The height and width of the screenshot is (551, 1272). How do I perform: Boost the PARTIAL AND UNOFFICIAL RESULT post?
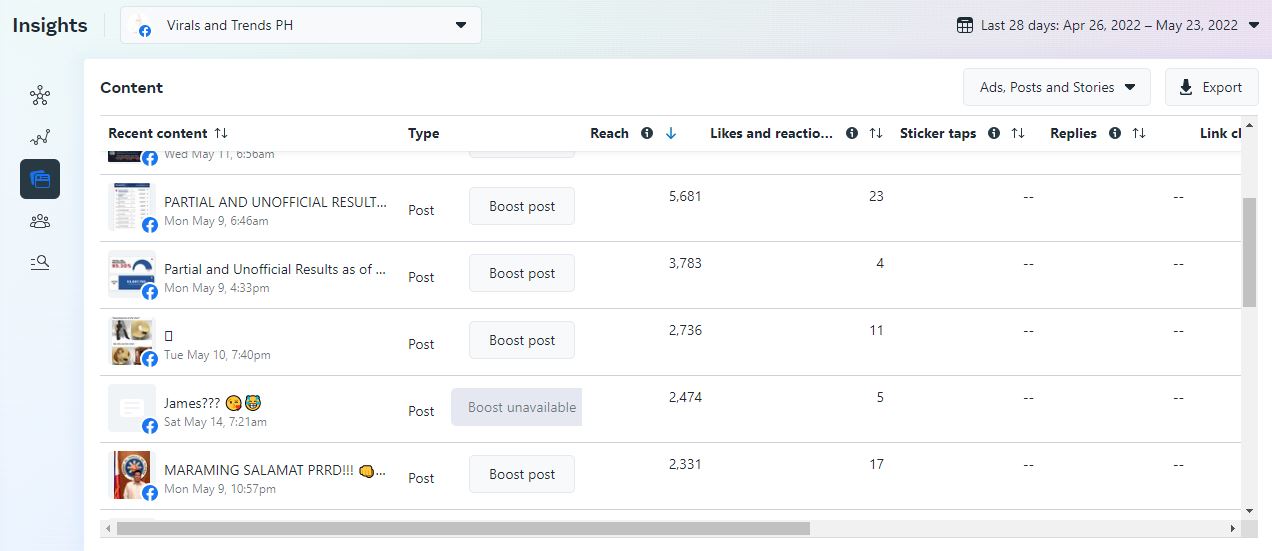[522, 206]
